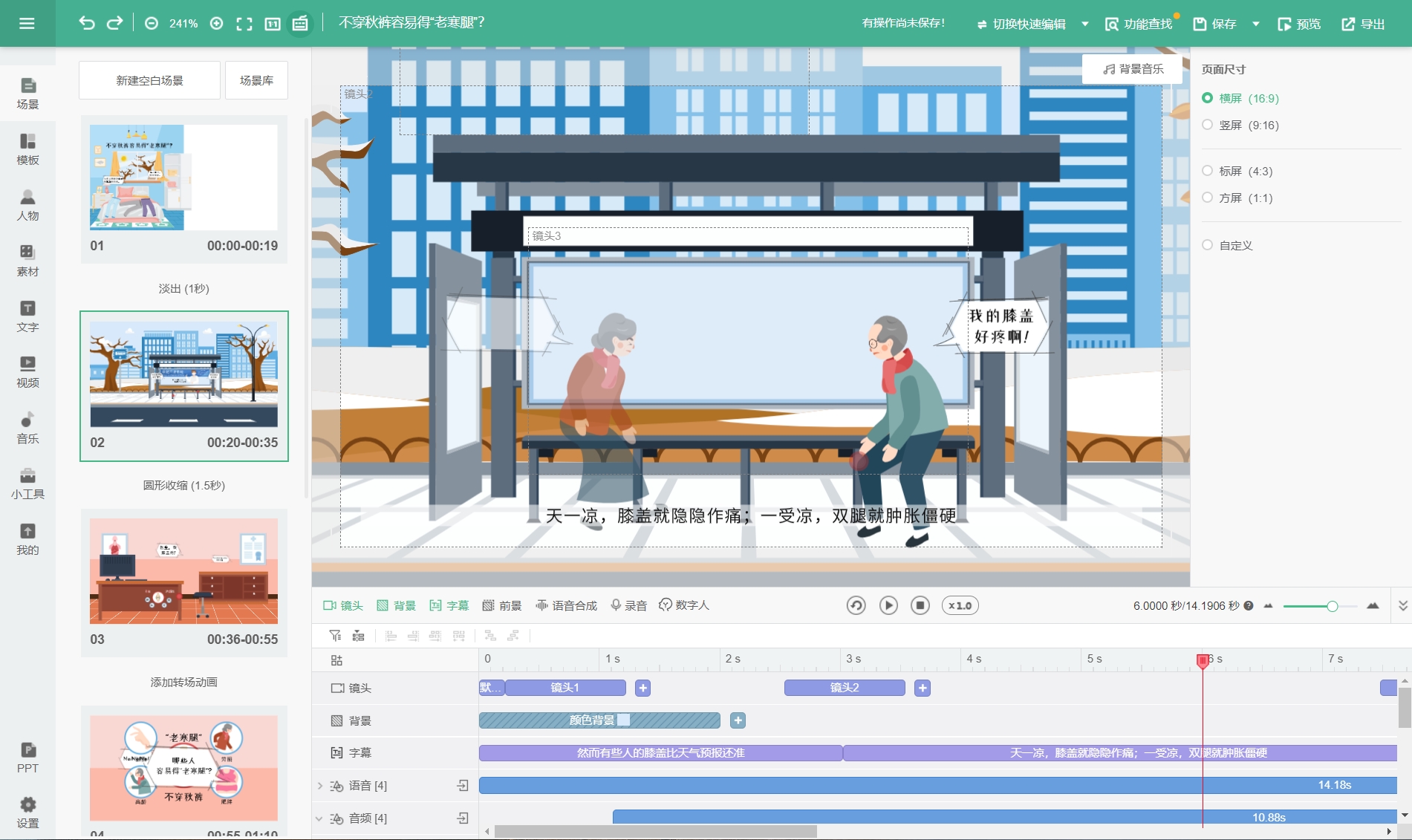1412x840 pixels.
Task: Select 方屏 (1:1) page size
Action: point(1237,198)
